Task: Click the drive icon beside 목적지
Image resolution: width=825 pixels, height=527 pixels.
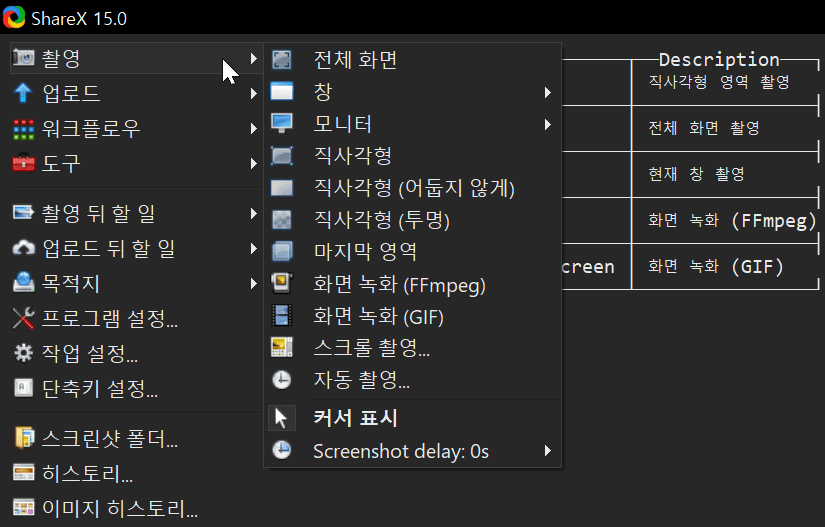Action: pyautogui.click(x=23, y=282)
